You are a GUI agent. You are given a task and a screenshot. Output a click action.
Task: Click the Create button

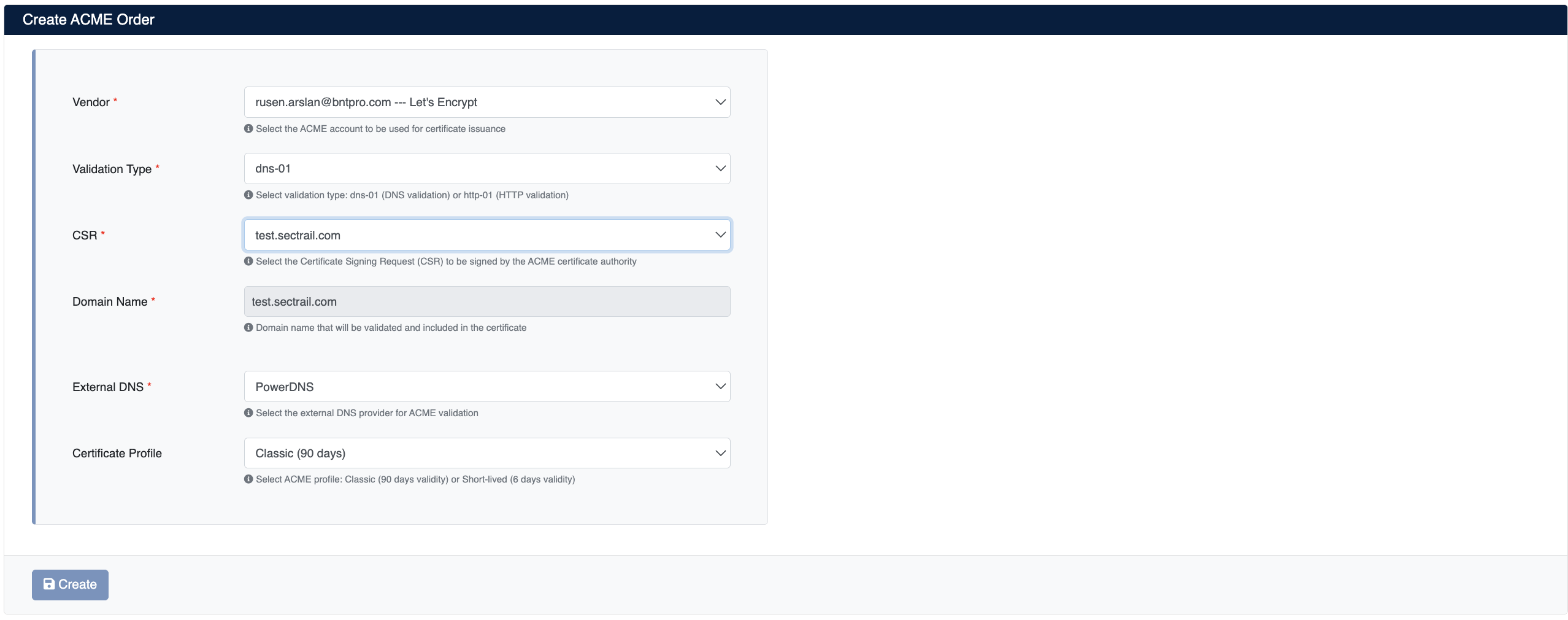click(70, 584)
